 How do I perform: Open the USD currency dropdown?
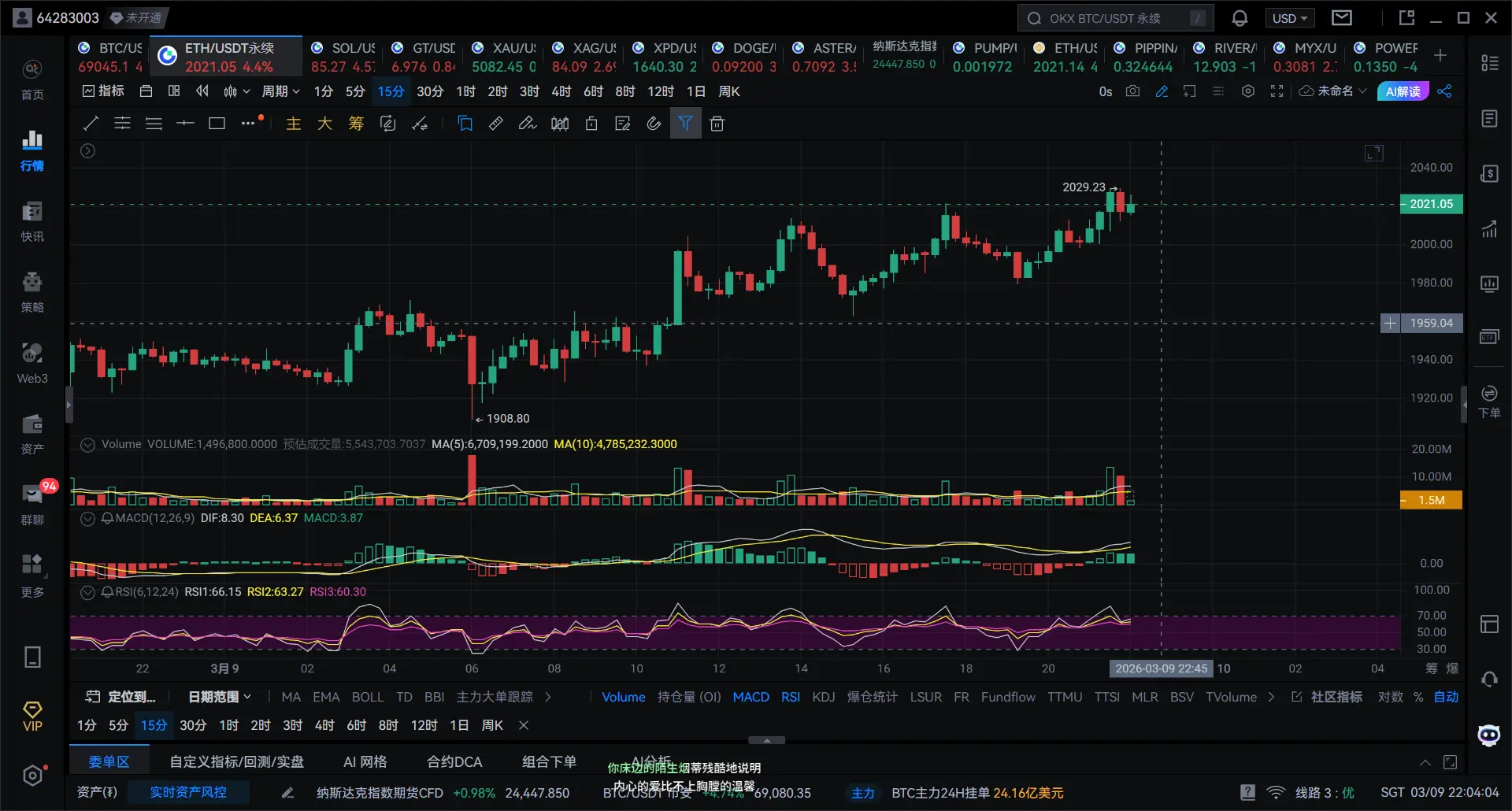pos(1290,18)
